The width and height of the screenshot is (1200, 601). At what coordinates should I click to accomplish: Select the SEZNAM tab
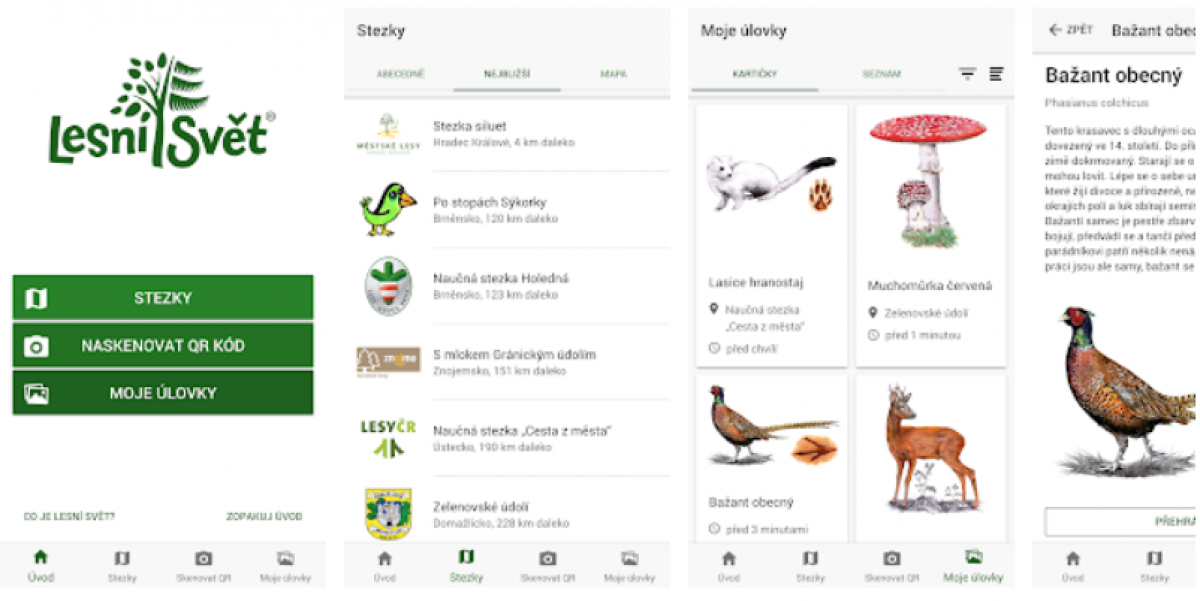[x=882, y=74]
